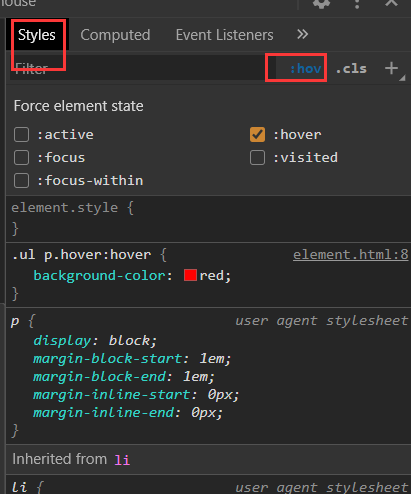Open the element.html:8 source link

coord(350,255)
